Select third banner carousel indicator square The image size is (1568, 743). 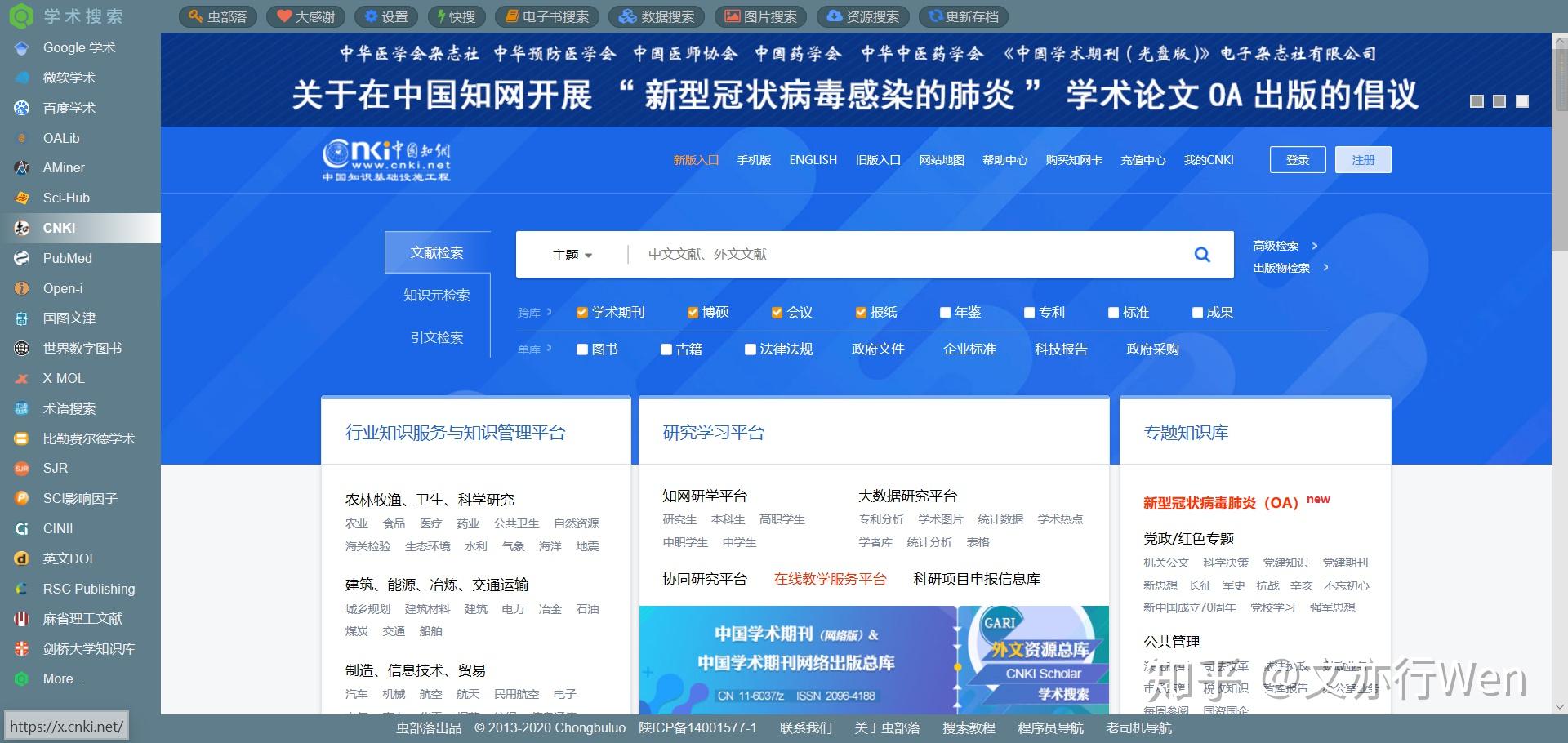(1522, 101)
